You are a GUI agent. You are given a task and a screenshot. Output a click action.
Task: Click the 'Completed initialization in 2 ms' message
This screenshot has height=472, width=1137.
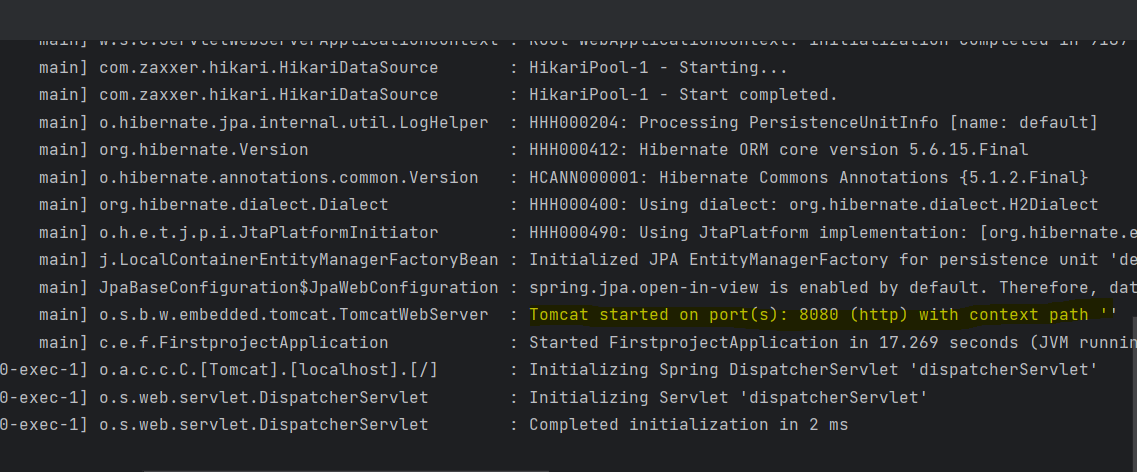point(689,425)
